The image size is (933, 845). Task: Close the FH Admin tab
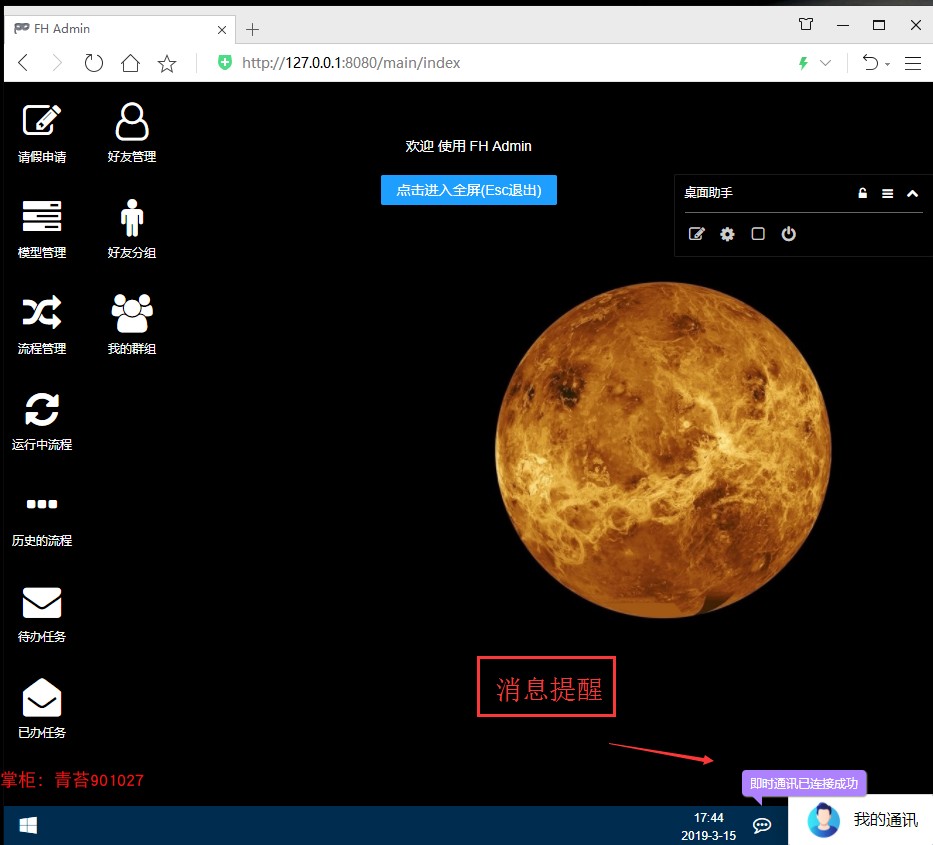click(x=222, y=30)
